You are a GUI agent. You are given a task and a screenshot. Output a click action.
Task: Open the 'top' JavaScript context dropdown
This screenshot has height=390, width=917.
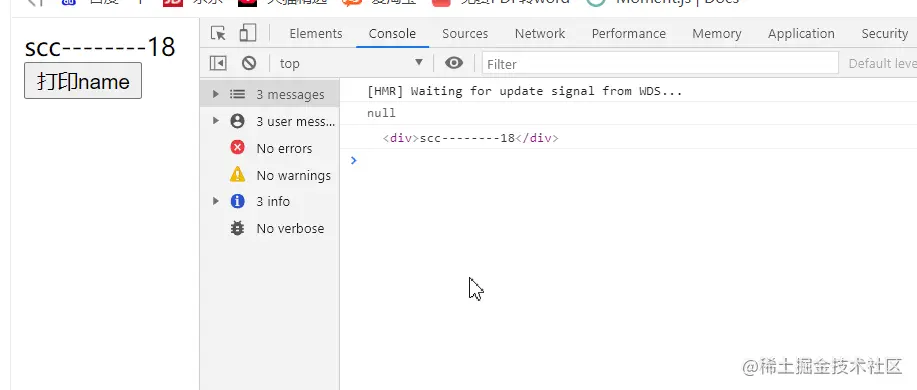pos(351,63)
